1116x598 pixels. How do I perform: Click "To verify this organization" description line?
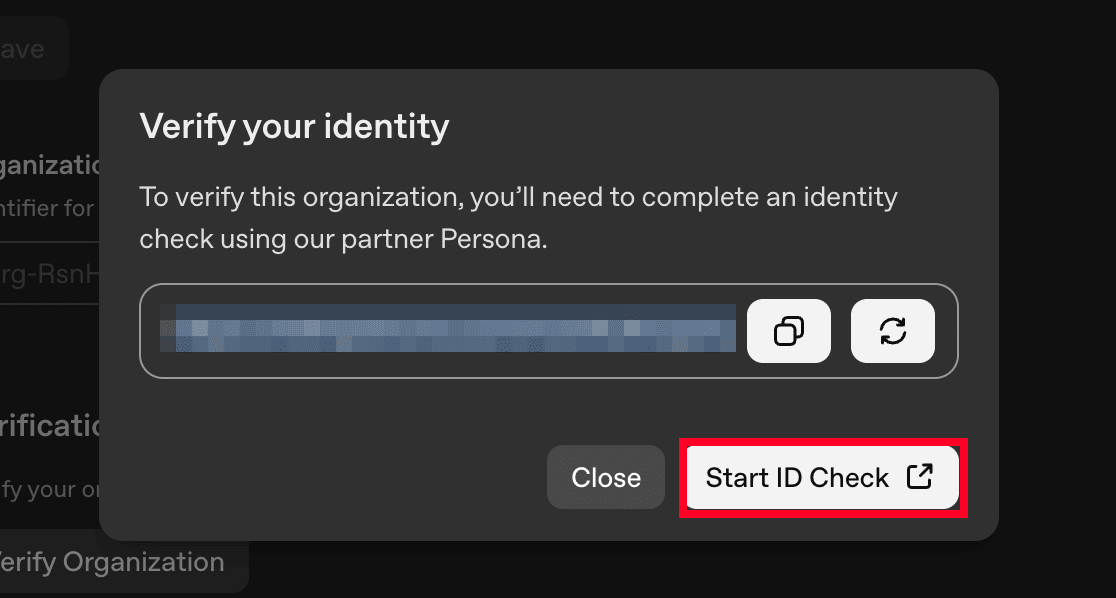pyautogui.click(x=300, y=197)
